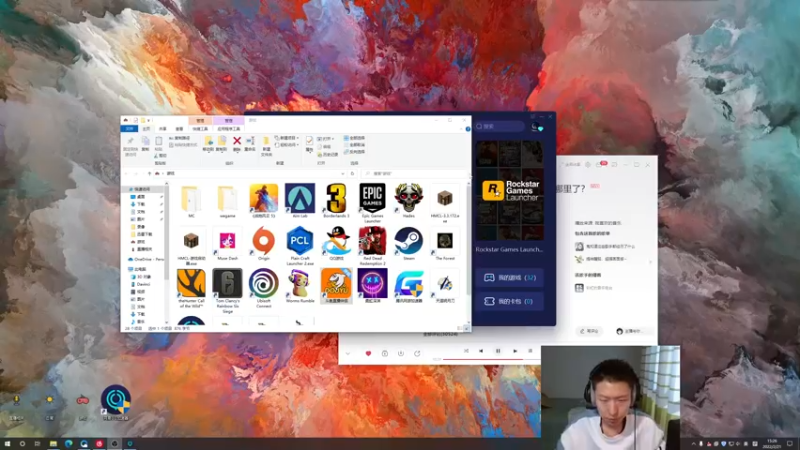Launch Borderlands 3 shortcut

[336, 198]
